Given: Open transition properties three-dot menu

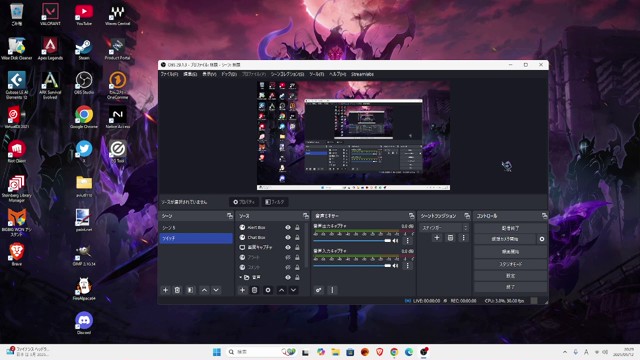Looking at the screenshot, I should [463, 238].
